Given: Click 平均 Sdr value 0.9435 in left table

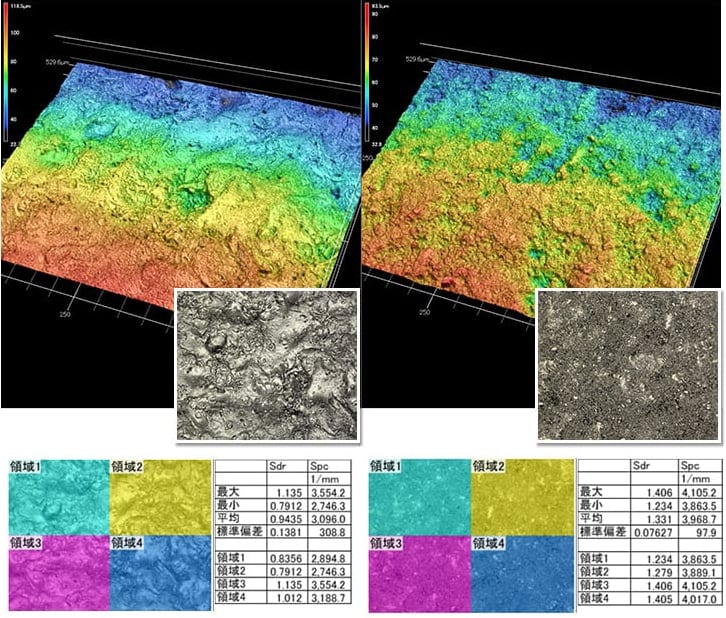Looking at the screenshot, I should [284, 517].
